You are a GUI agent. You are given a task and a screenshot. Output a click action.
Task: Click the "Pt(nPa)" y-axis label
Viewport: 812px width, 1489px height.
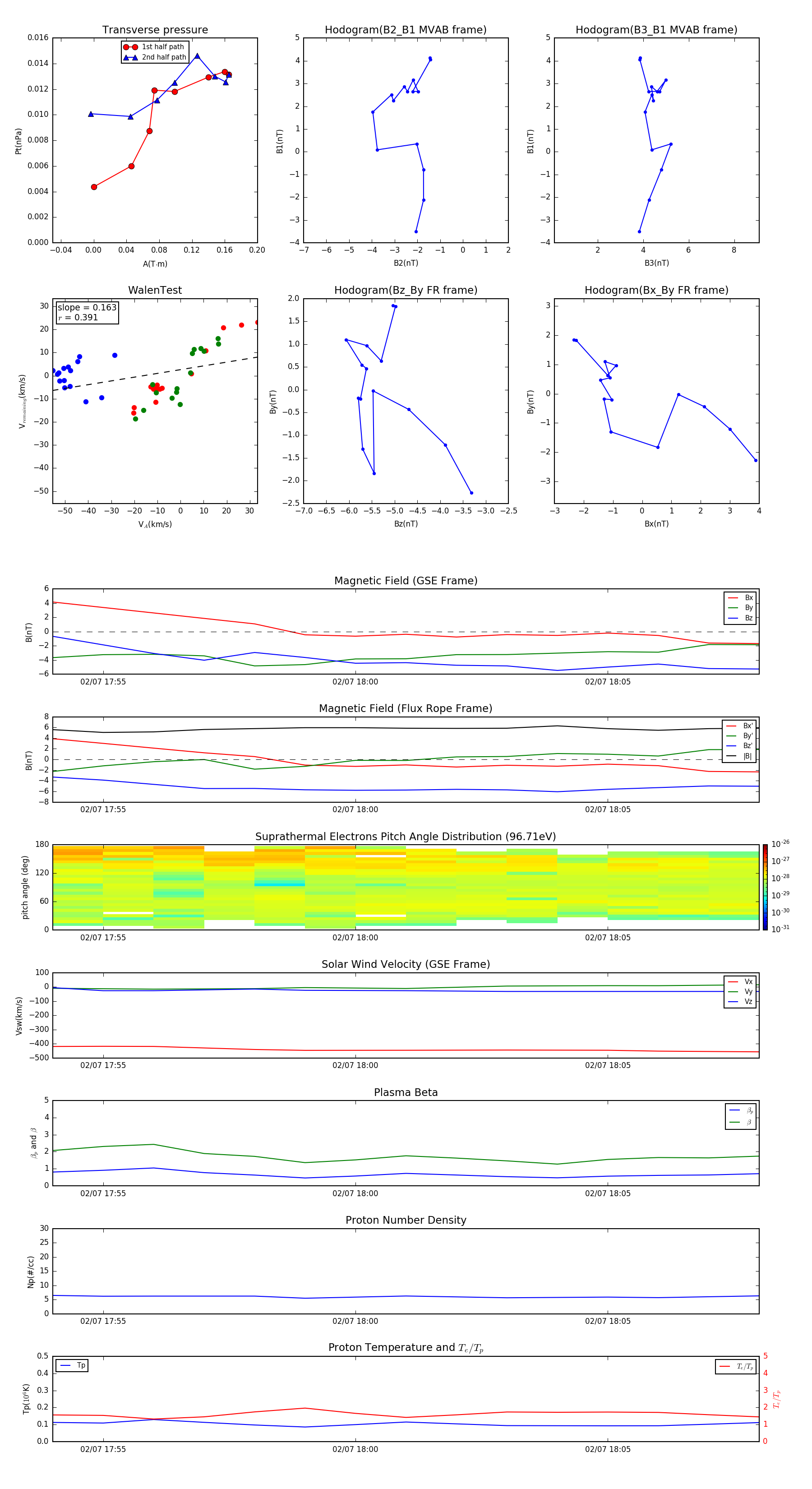pyautogui.click(x=18, y=141)
